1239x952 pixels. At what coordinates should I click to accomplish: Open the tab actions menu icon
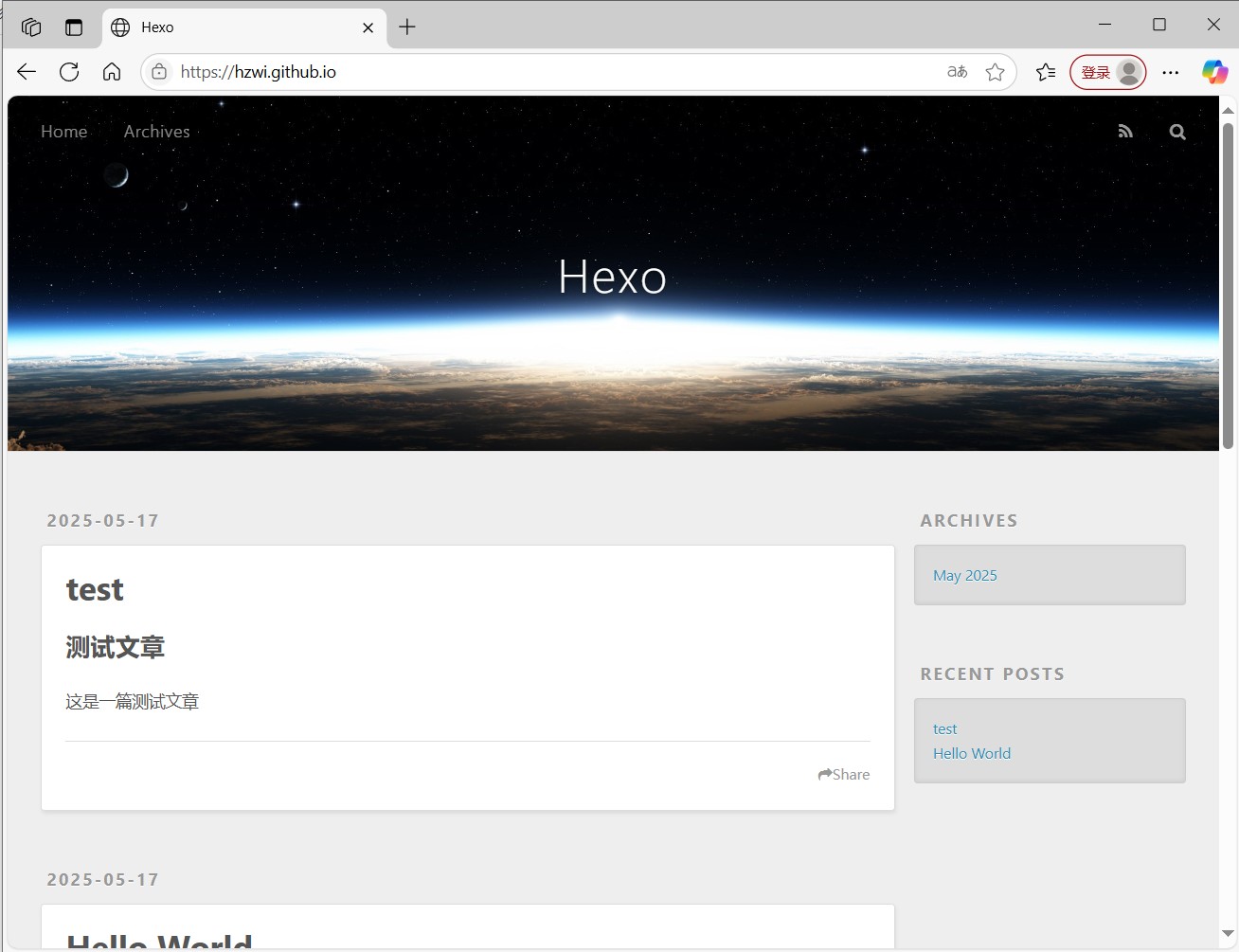pyautogui.click(x=74, y=27)
